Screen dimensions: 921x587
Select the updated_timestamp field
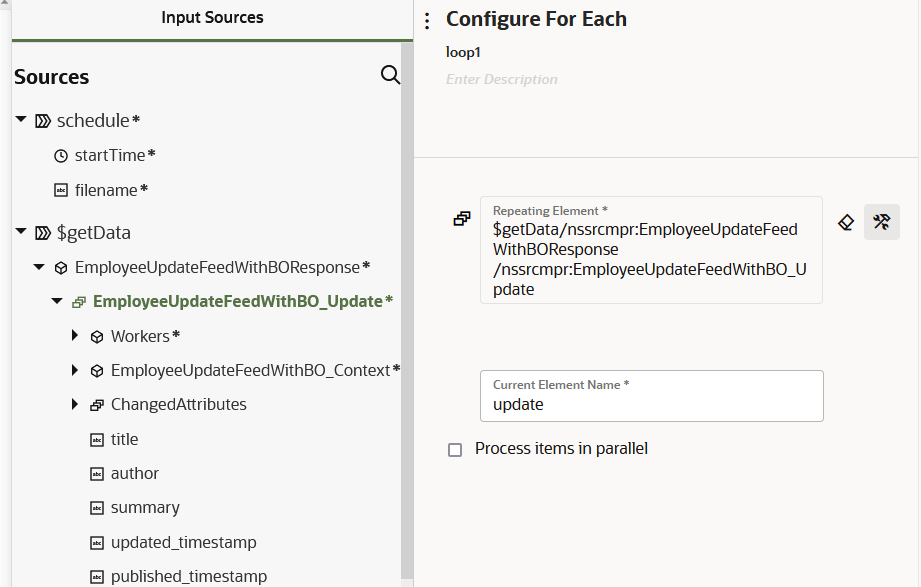coord(183,542)
